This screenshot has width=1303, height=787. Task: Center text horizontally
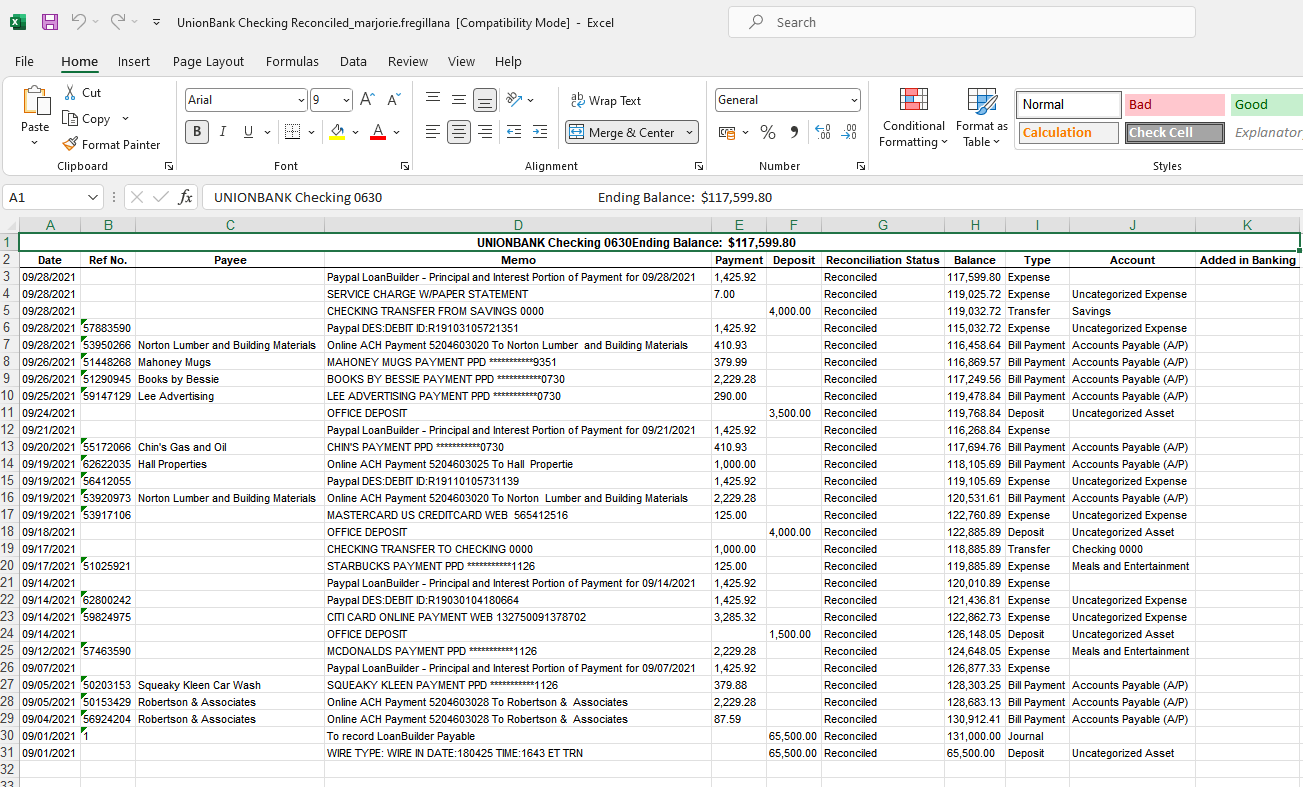(x=459, y=132)
